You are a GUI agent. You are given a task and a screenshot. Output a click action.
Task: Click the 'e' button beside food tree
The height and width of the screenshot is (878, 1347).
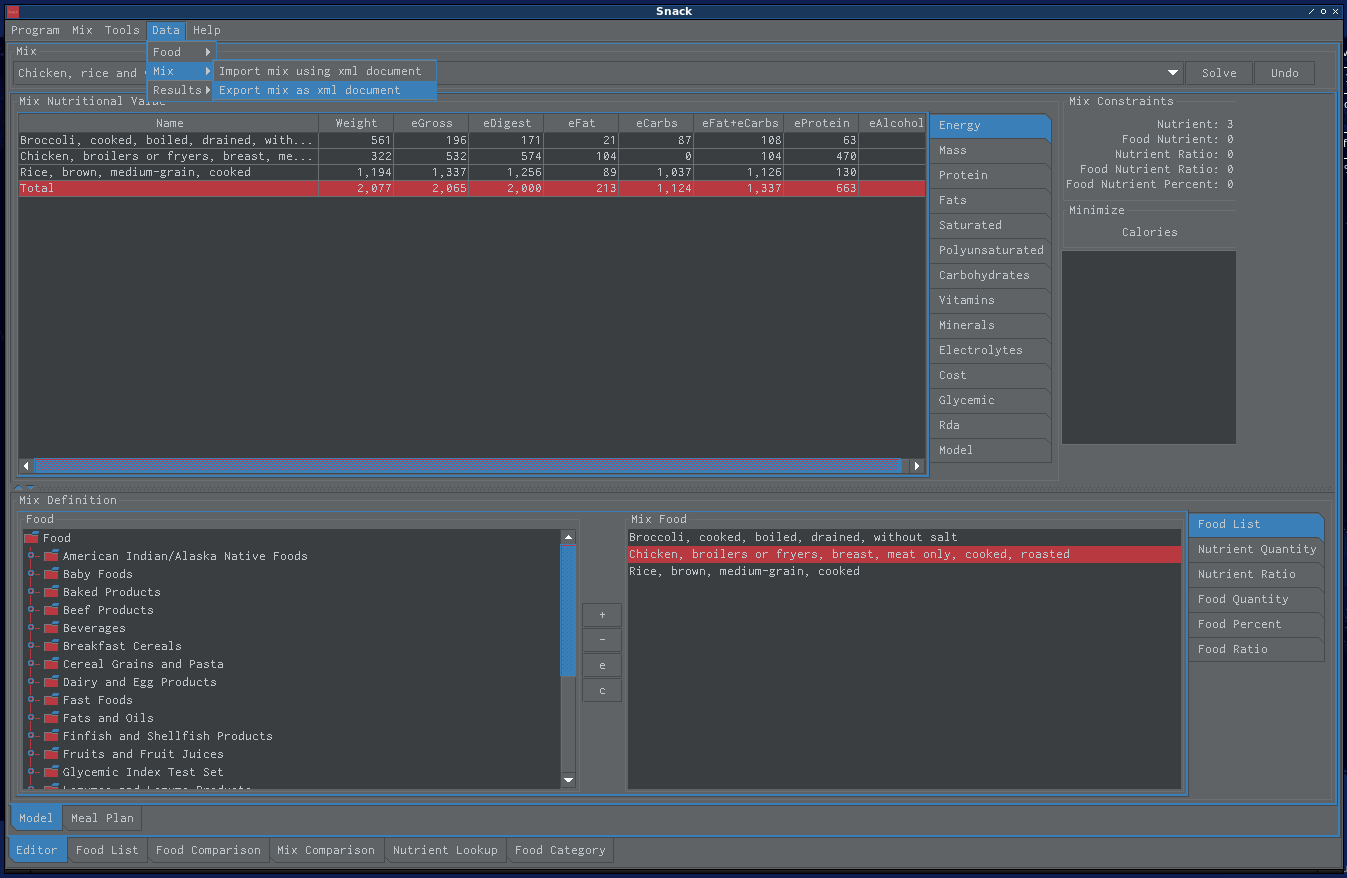(602, 665)
